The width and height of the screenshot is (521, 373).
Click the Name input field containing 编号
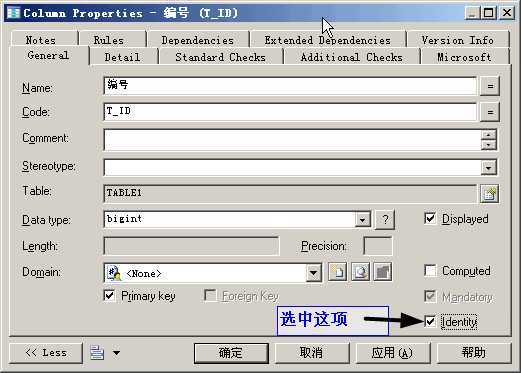pyautogui.click(x=290, y=86)
